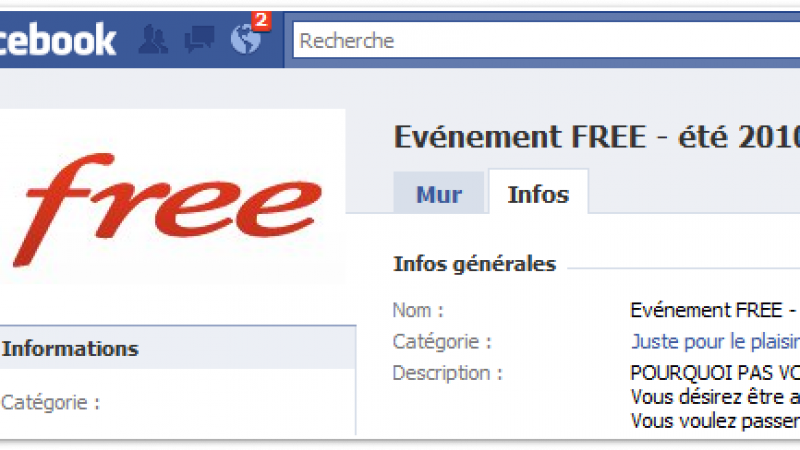Open the Juste pour le plaisir category link

click(715, 341)
